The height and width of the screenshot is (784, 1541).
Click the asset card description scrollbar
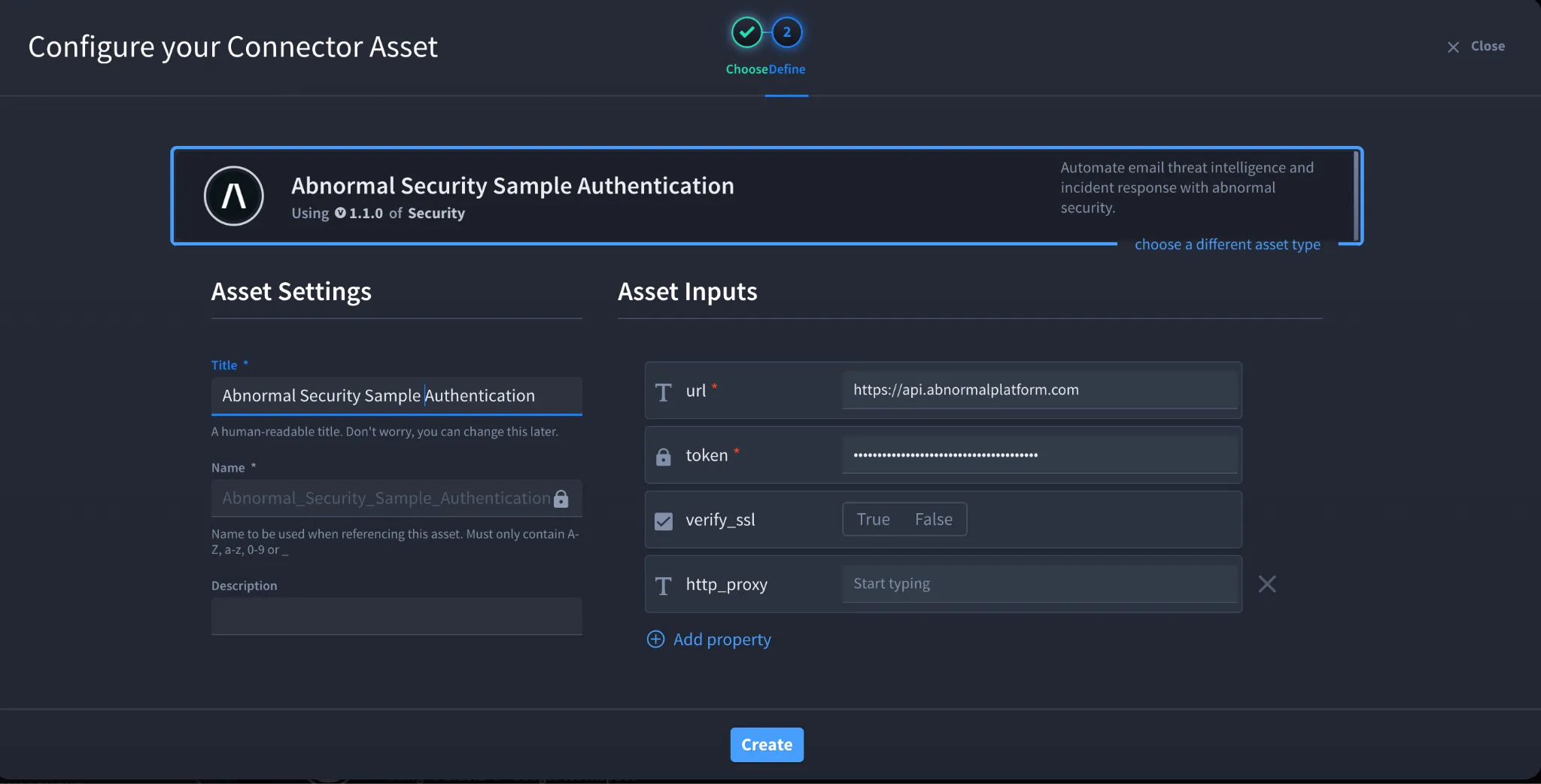pos(1356,195)
